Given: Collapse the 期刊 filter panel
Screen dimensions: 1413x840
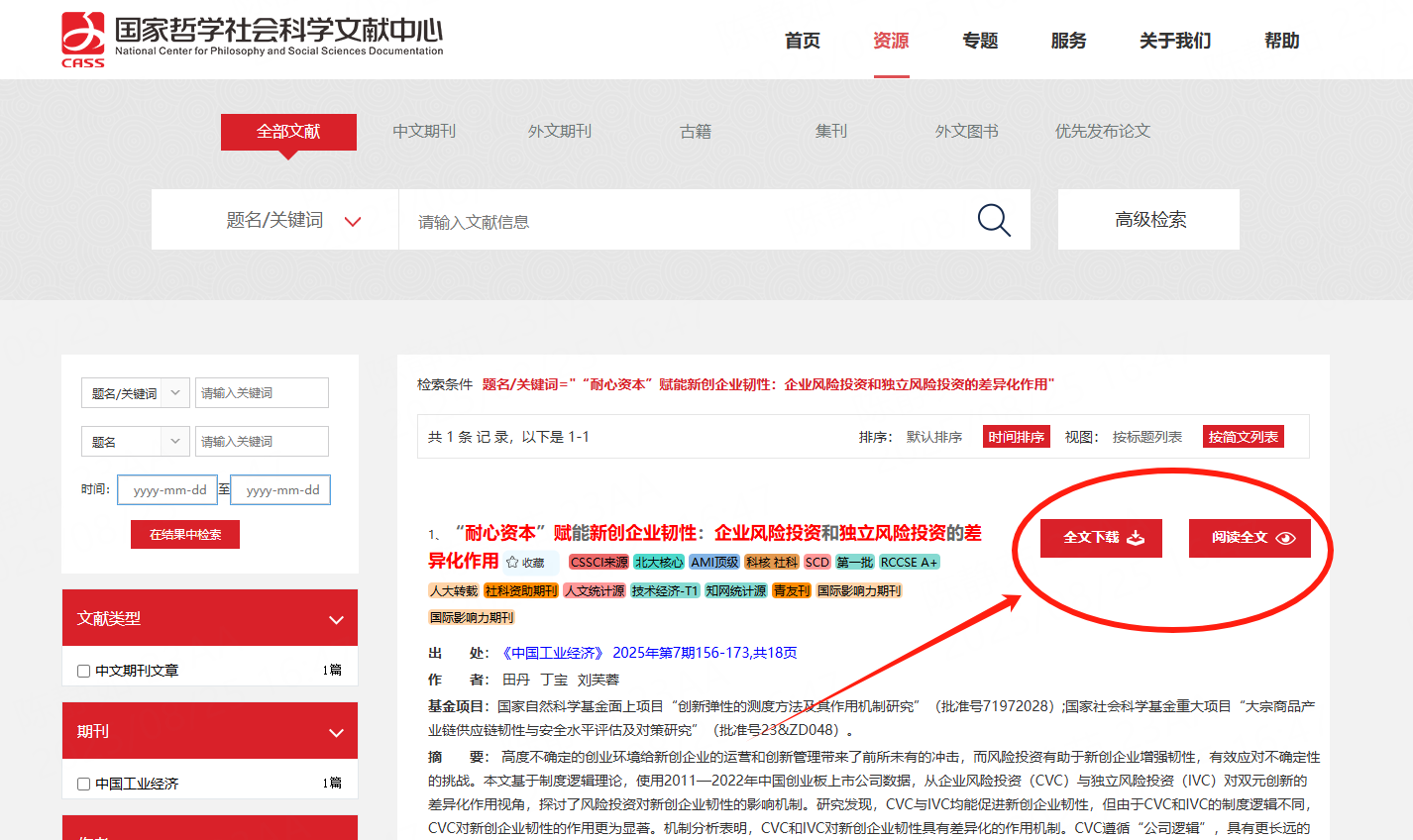Looking at the screenshot, I should coord(336,732).
